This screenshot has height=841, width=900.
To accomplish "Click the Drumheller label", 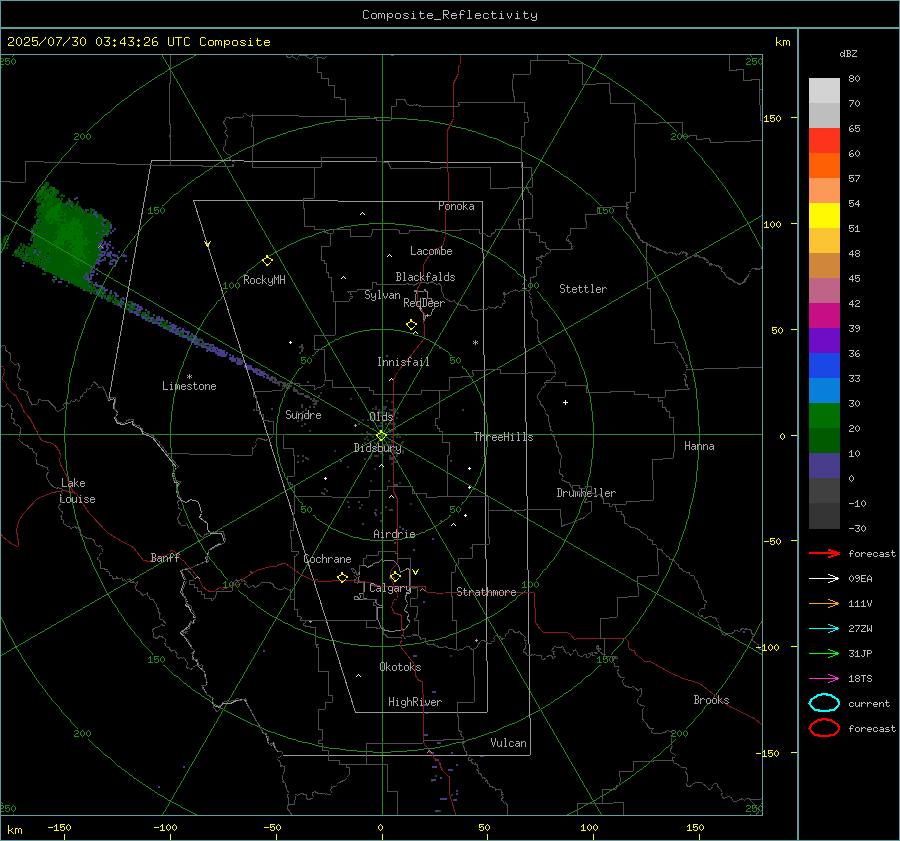I will click(586, 493).
